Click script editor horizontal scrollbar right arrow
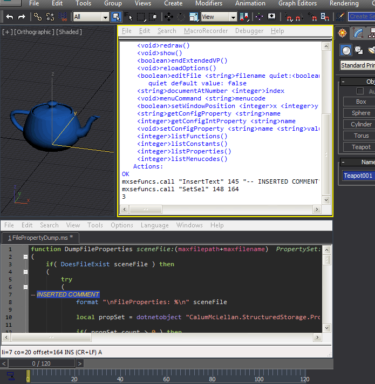This screenshot has height=384, width=375. [317, 338]
